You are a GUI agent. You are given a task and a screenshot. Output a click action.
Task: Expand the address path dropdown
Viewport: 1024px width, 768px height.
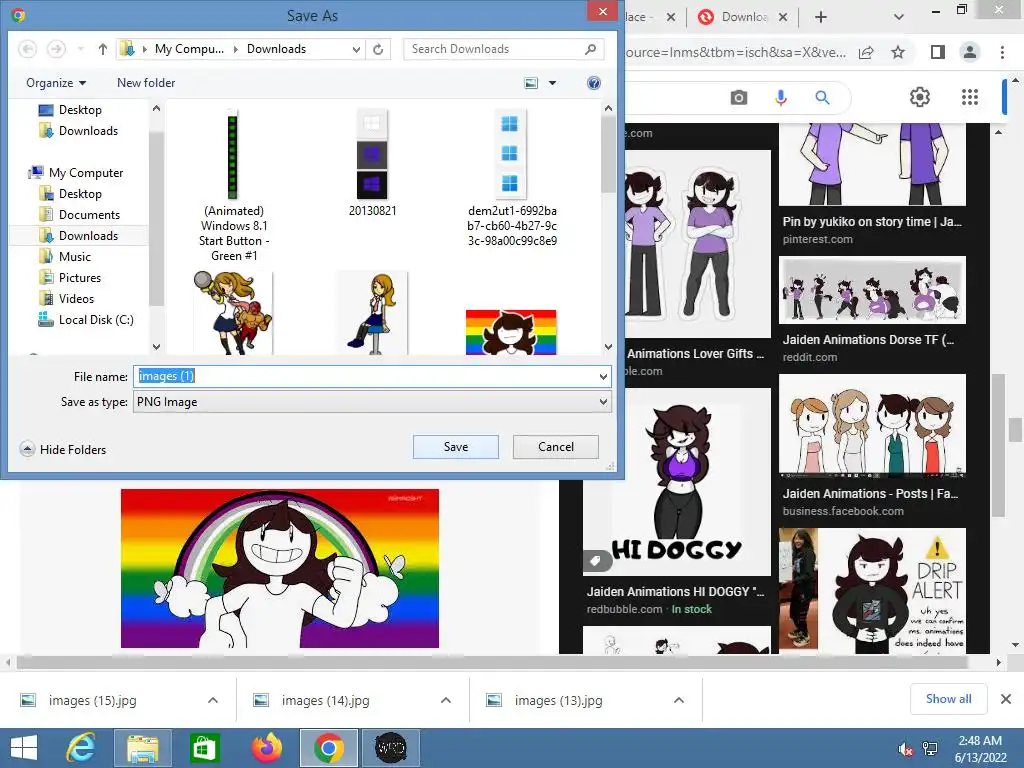(356, 49)
